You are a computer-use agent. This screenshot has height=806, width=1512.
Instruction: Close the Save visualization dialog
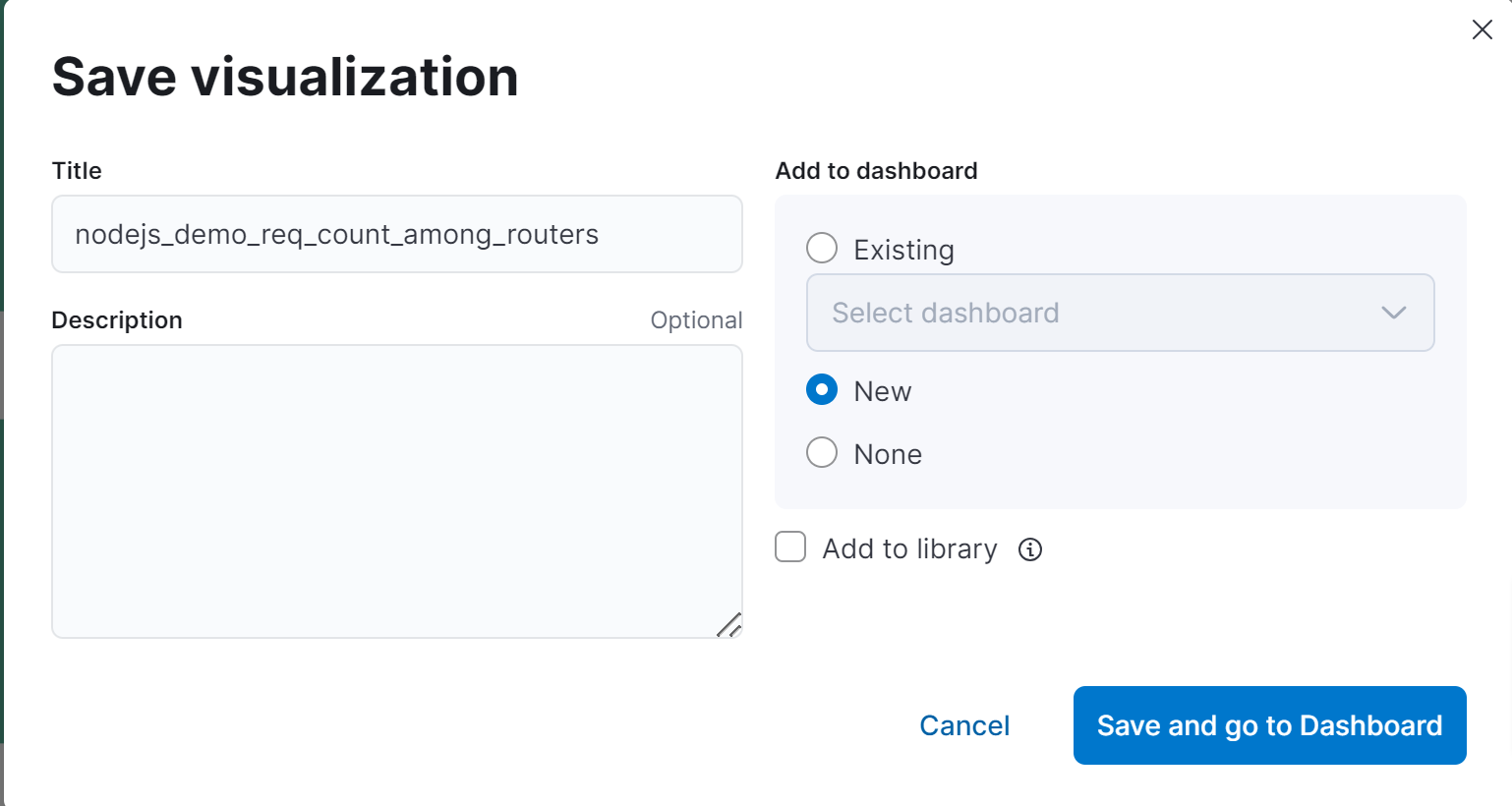(x=1482, y=29)
